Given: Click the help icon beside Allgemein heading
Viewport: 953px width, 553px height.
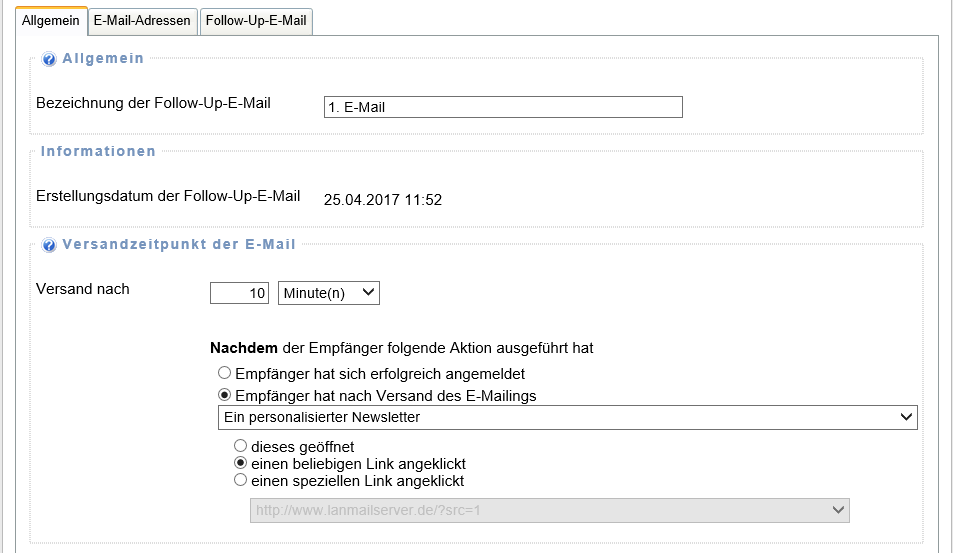Looking at the screenshot, I should click(49, 59).
